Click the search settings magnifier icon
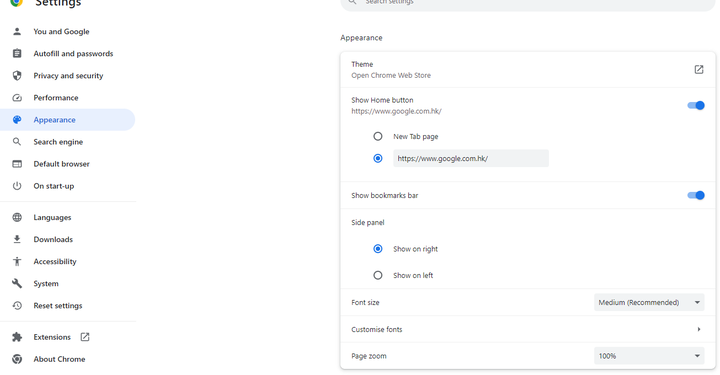The image size is (720, 375). [x=352, y=2]
